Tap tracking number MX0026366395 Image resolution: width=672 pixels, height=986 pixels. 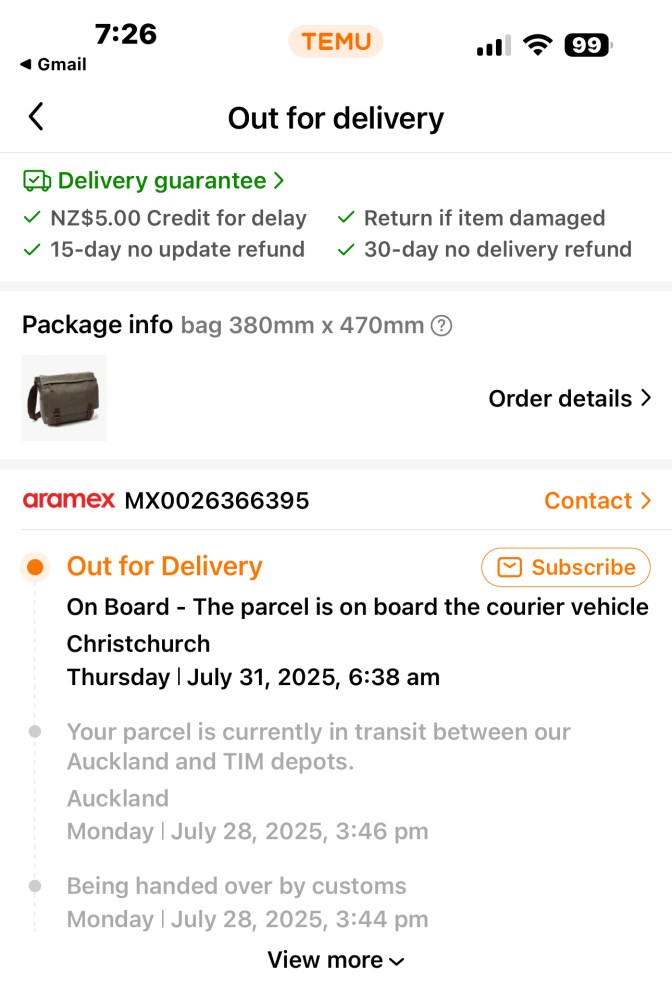[x=217, y=501]
